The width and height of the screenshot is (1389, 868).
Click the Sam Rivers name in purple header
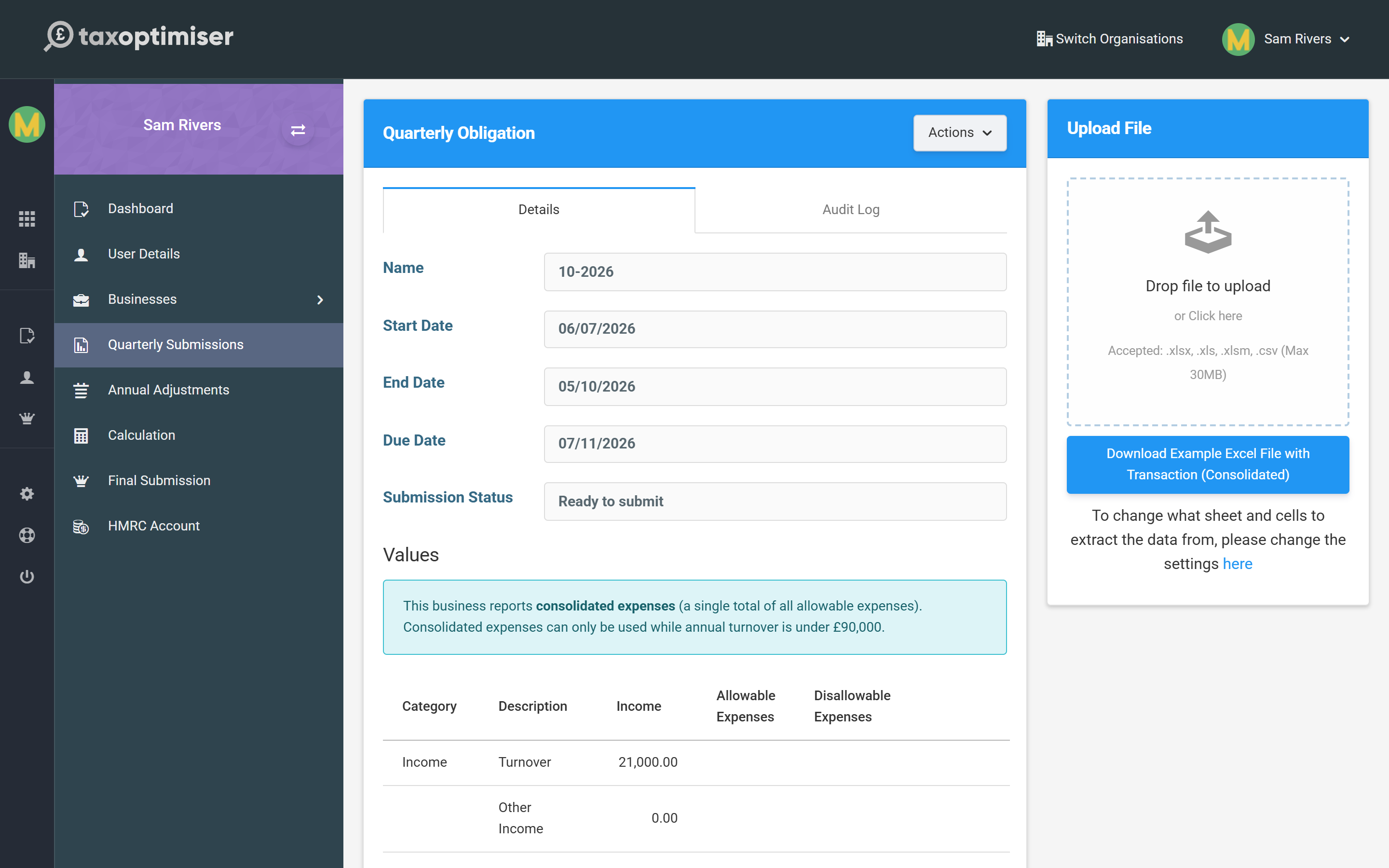182,125
